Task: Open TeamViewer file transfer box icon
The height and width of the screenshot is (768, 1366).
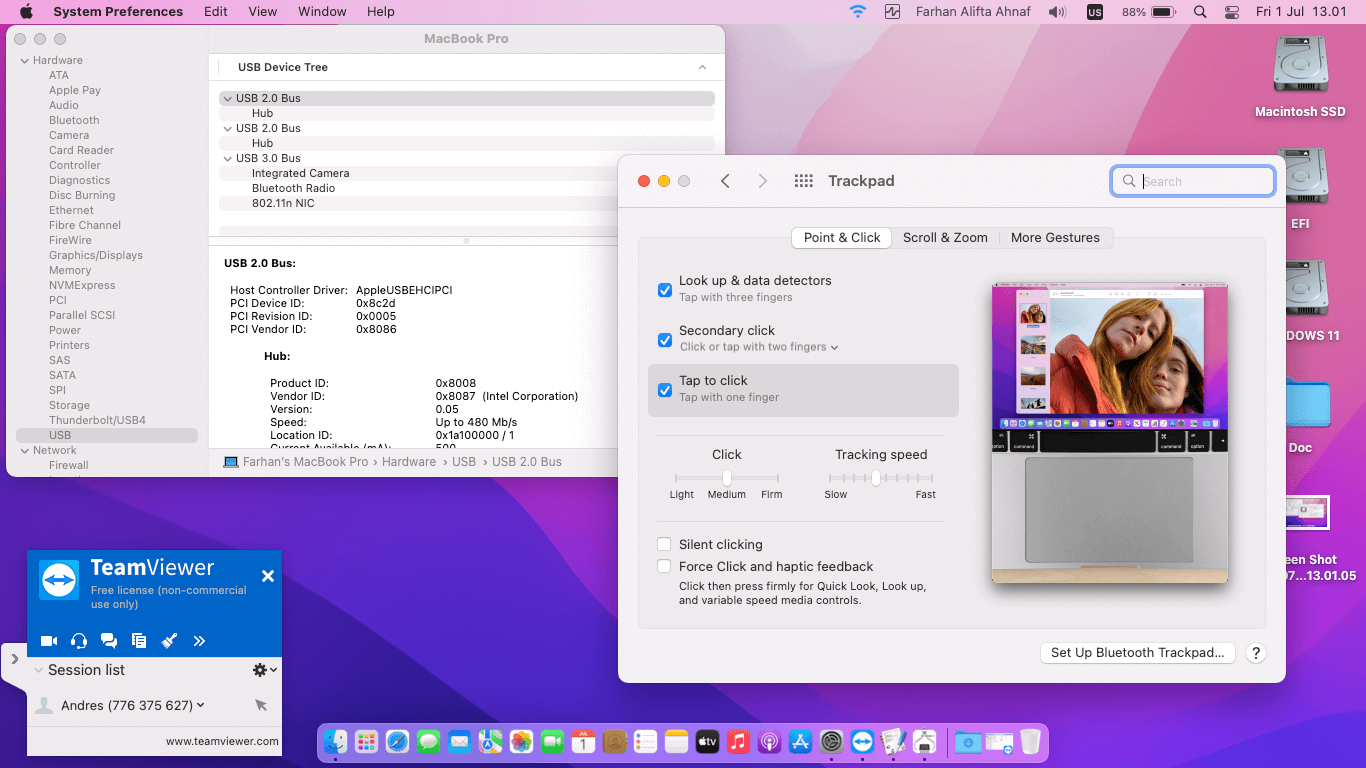Action: click(139, 641)
